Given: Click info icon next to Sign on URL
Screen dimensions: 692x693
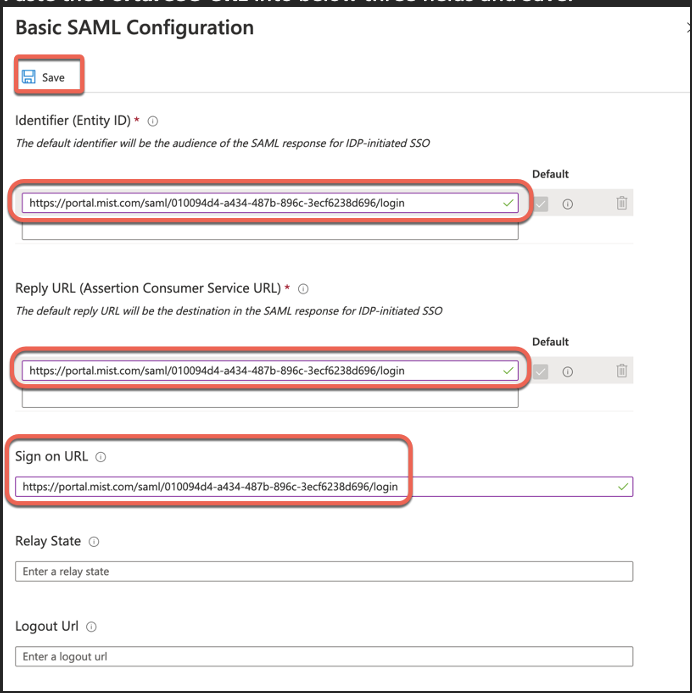Looking at the screenshot, I should click(101, 457).
